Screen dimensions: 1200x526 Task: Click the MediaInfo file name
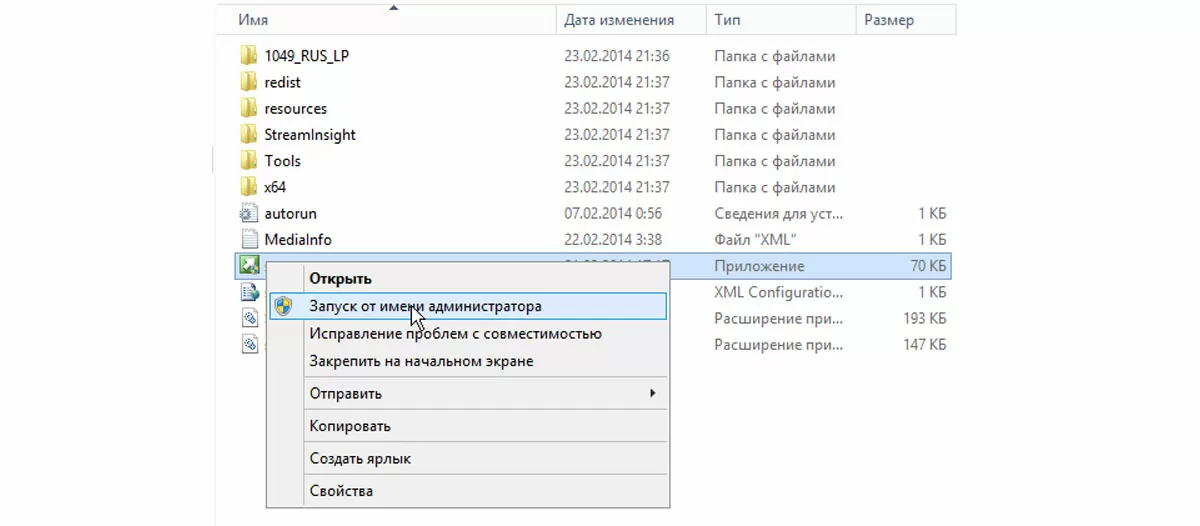pyautogui.click(x=298, y=239)
